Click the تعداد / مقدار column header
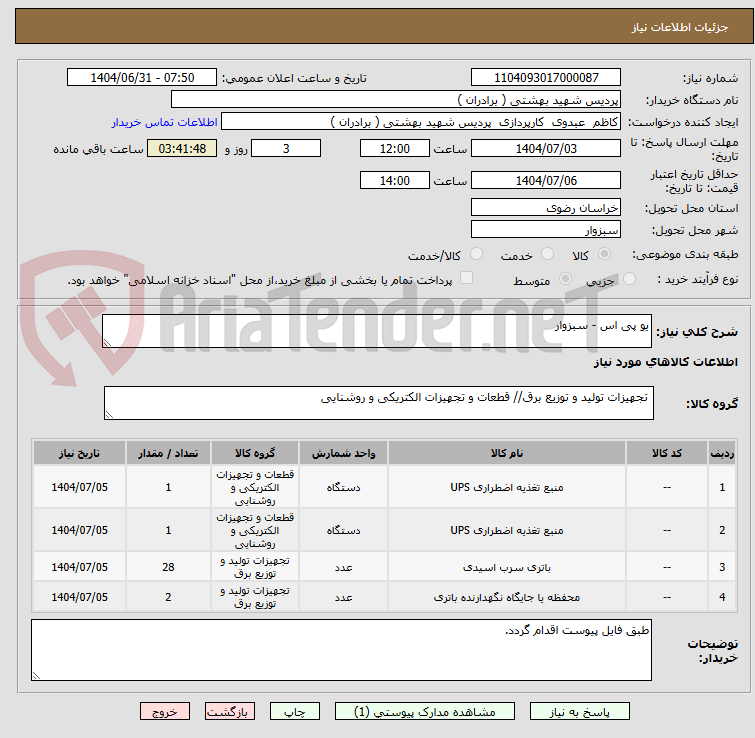755x738 pixels. click(168, 453)
